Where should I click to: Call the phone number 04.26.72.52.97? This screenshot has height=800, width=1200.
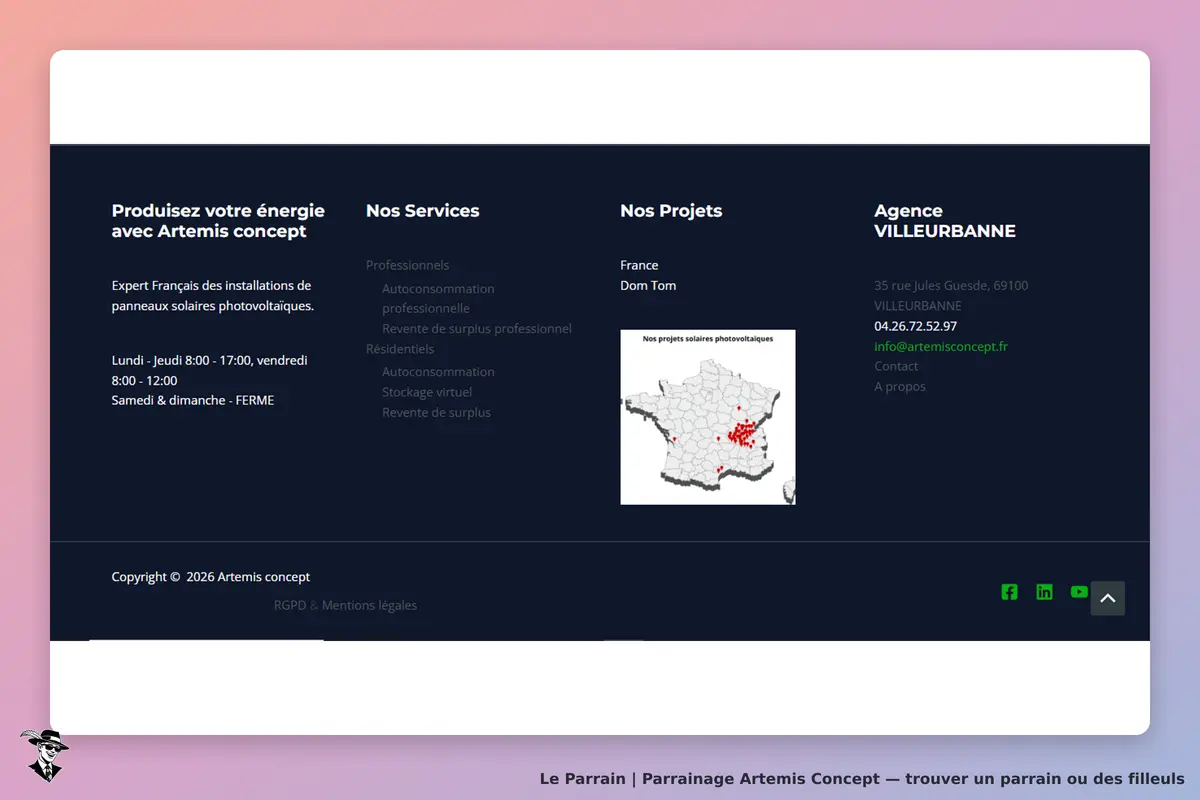[915, 326]
